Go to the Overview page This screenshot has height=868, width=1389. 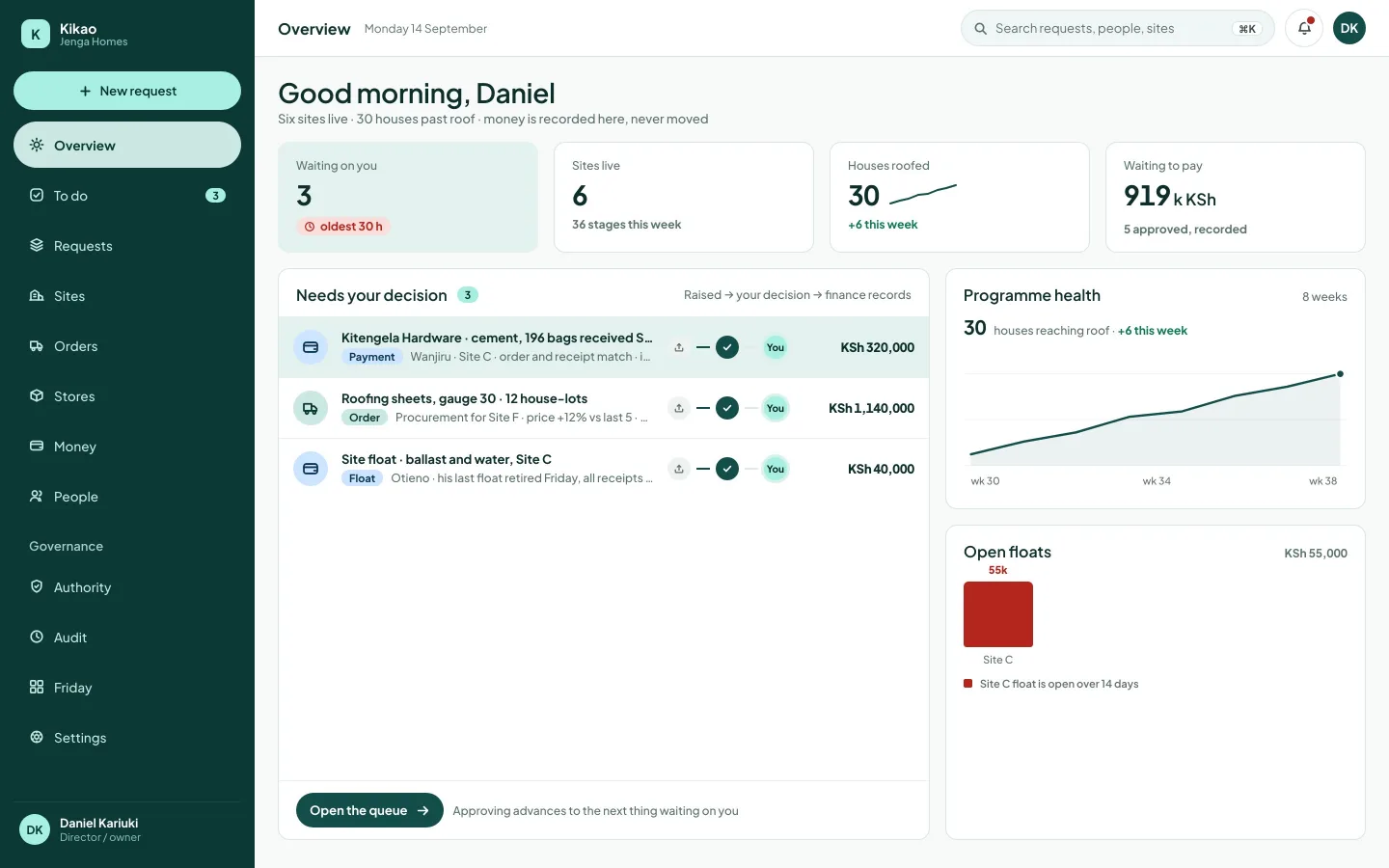[127, 145]
